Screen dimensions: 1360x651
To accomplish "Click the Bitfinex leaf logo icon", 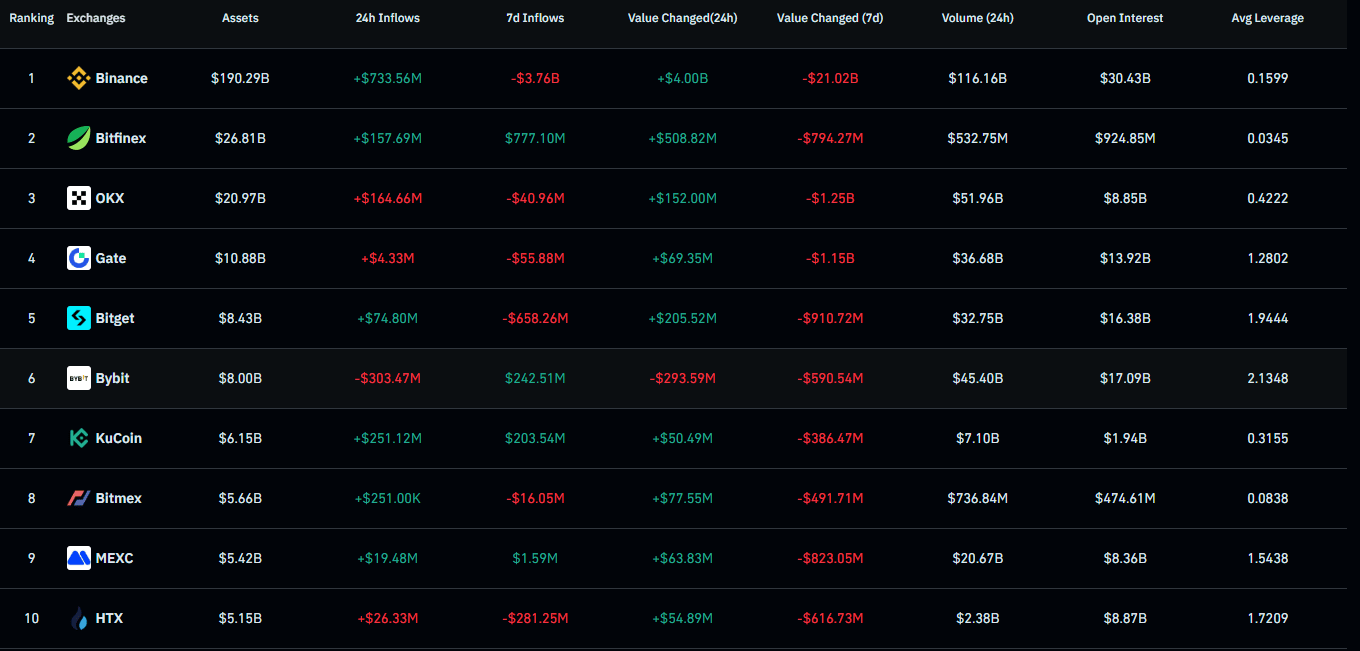I will pyautogui.click(x=79, y=138).
